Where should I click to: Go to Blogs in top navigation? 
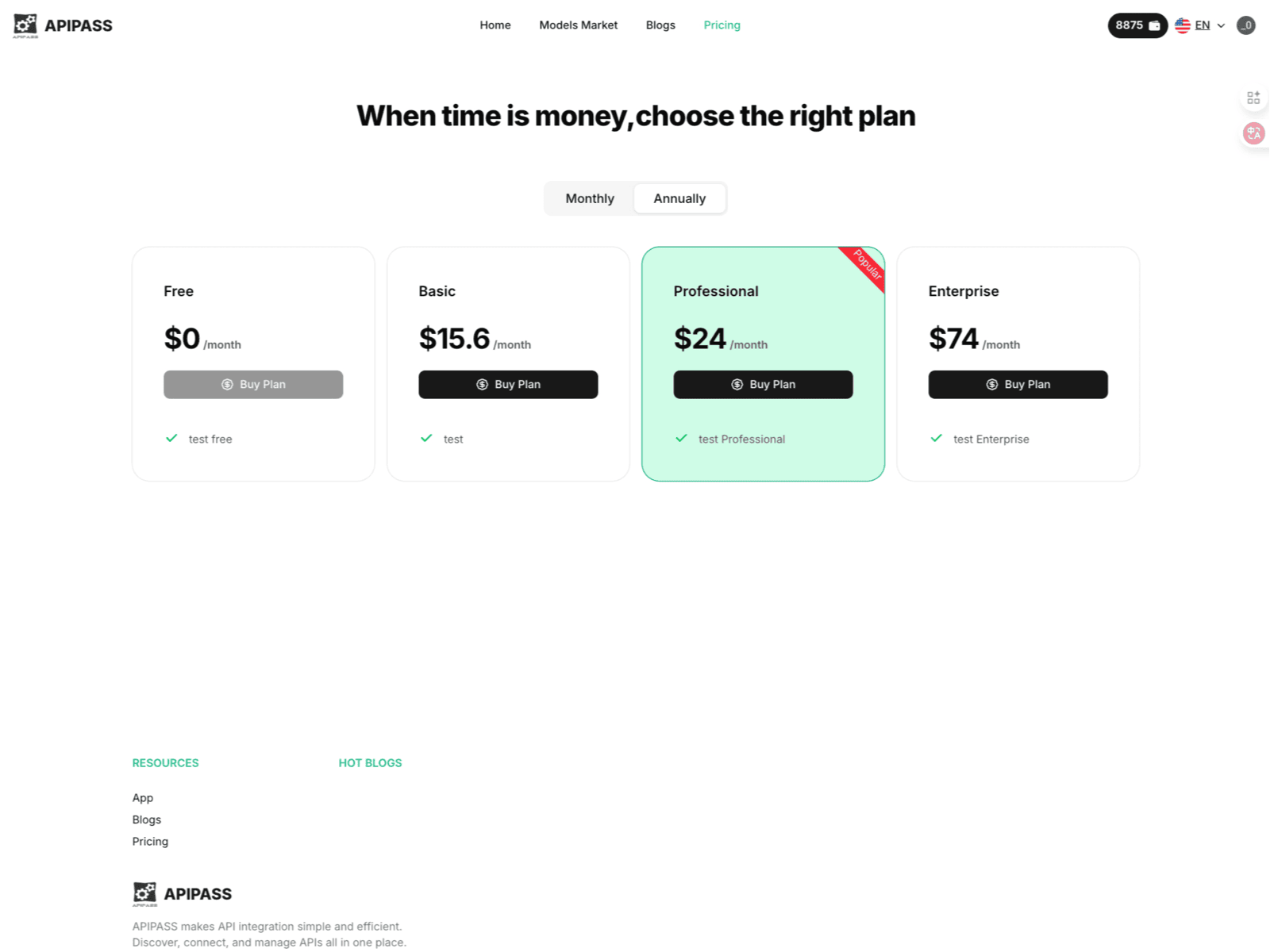(660, 25)
